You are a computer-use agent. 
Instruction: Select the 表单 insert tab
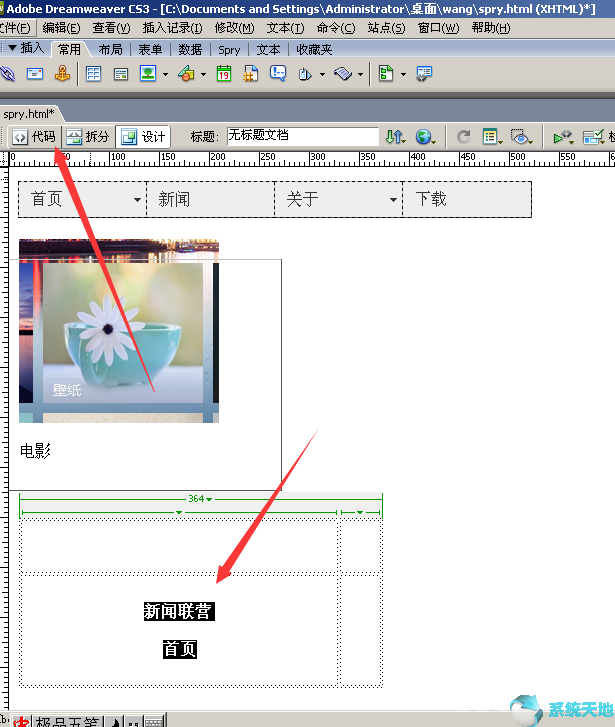coord(150,50)
